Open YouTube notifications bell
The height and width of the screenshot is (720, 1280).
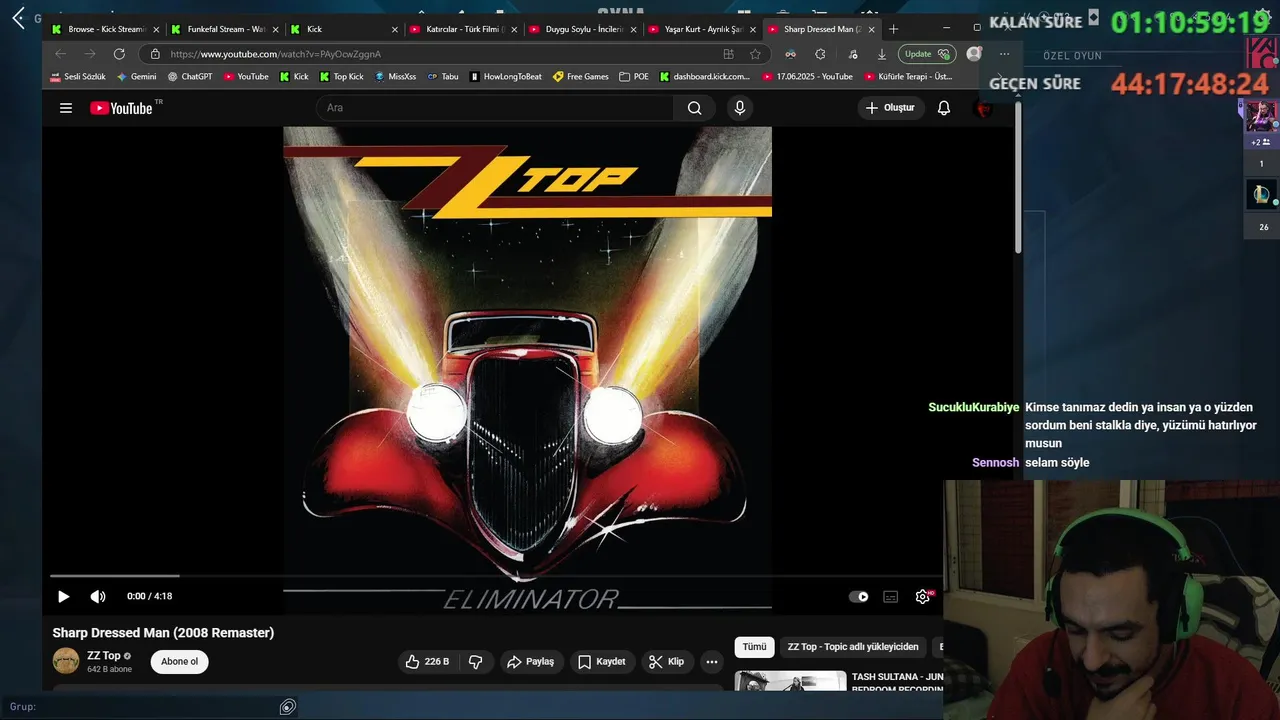point(944,108)
